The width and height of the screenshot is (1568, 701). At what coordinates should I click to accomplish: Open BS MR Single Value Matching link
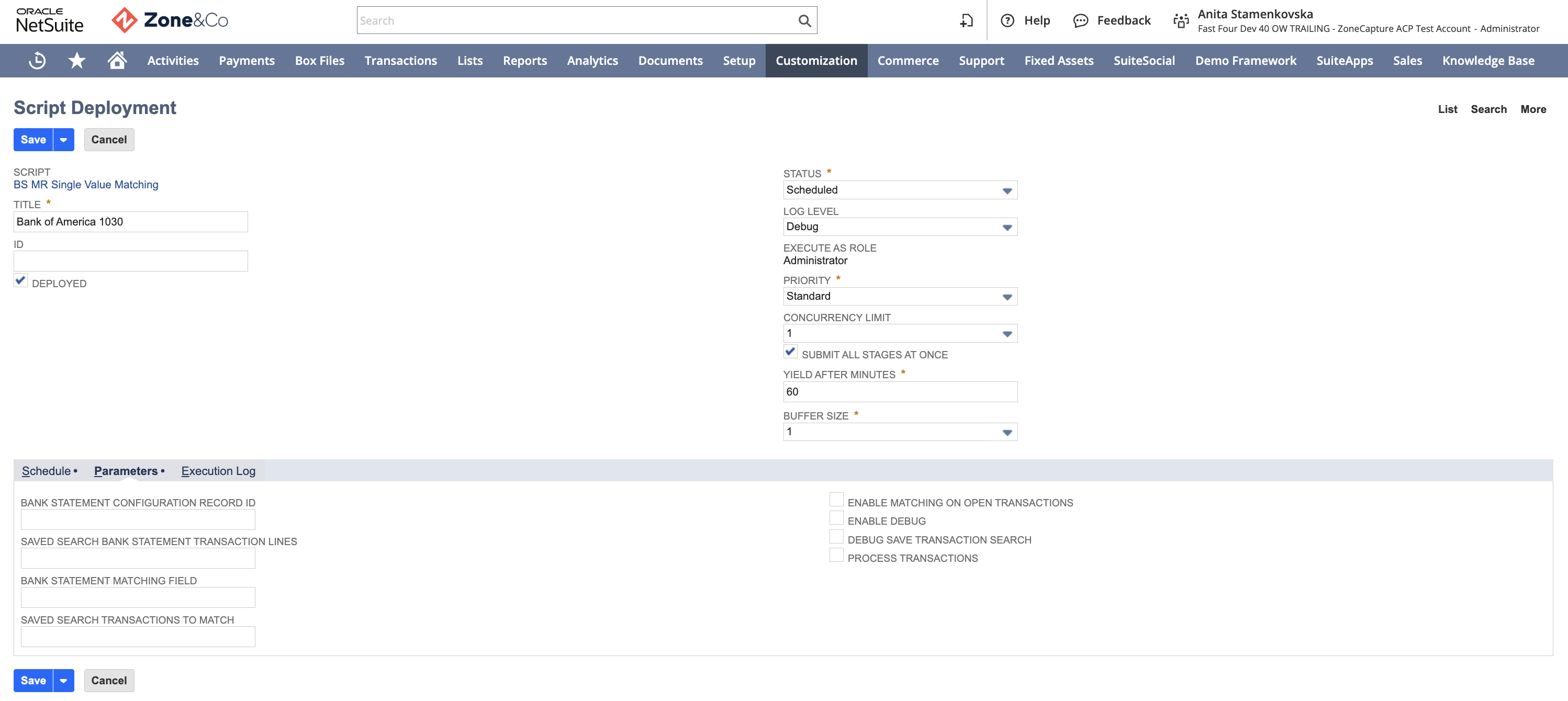[x=86, y=184]
